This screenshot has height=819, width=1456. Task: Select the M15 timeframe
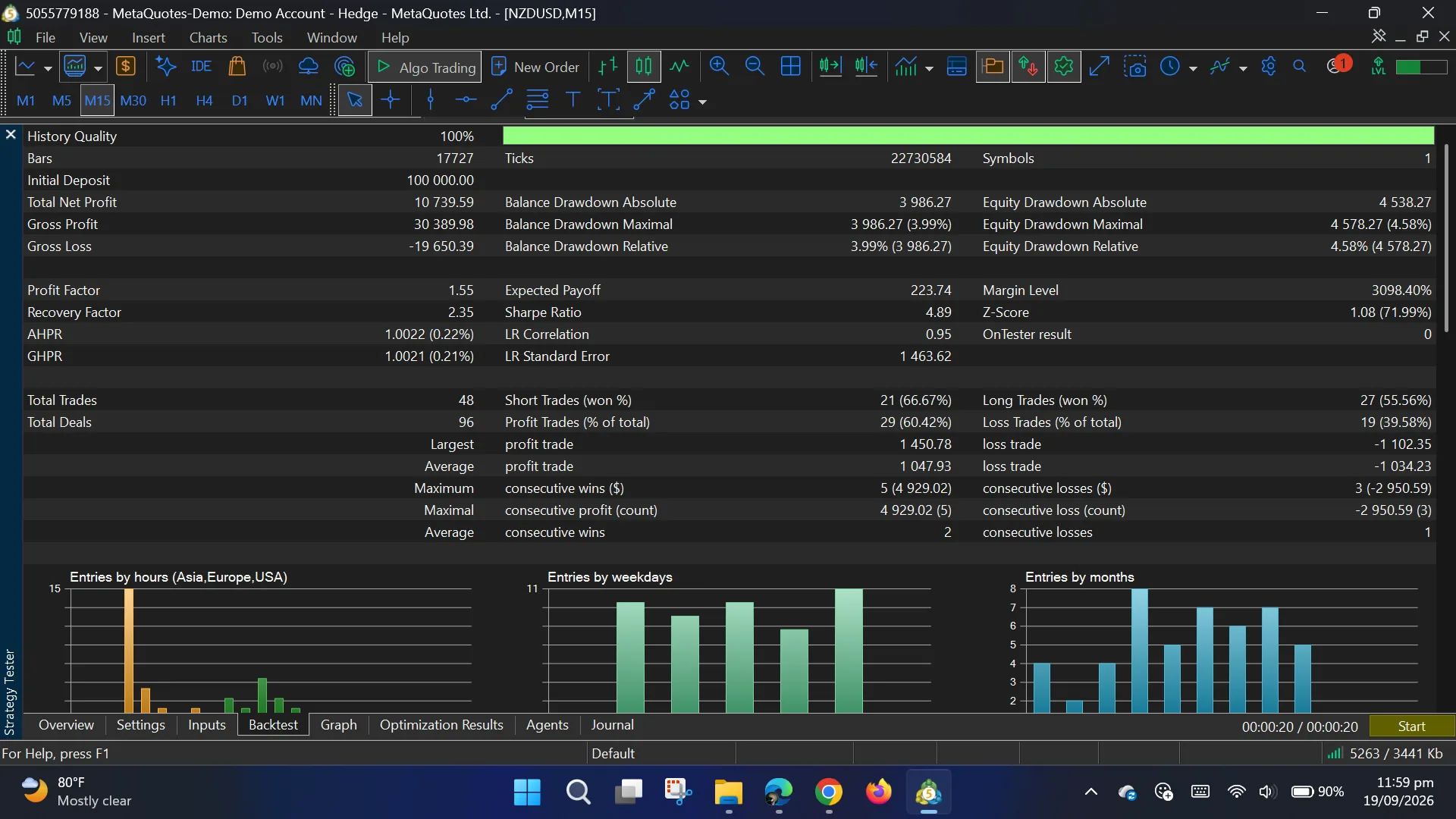(x=97, y=100)
